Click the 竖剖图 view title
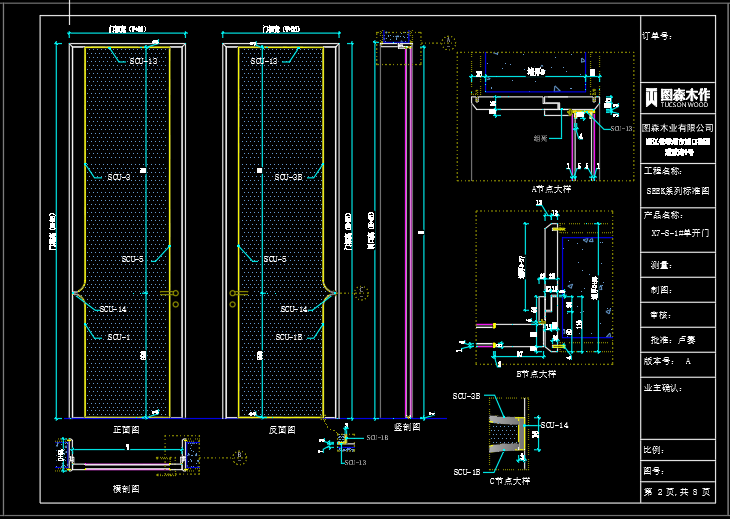Viewport: 730px width, 519px height. click(406, 428)
